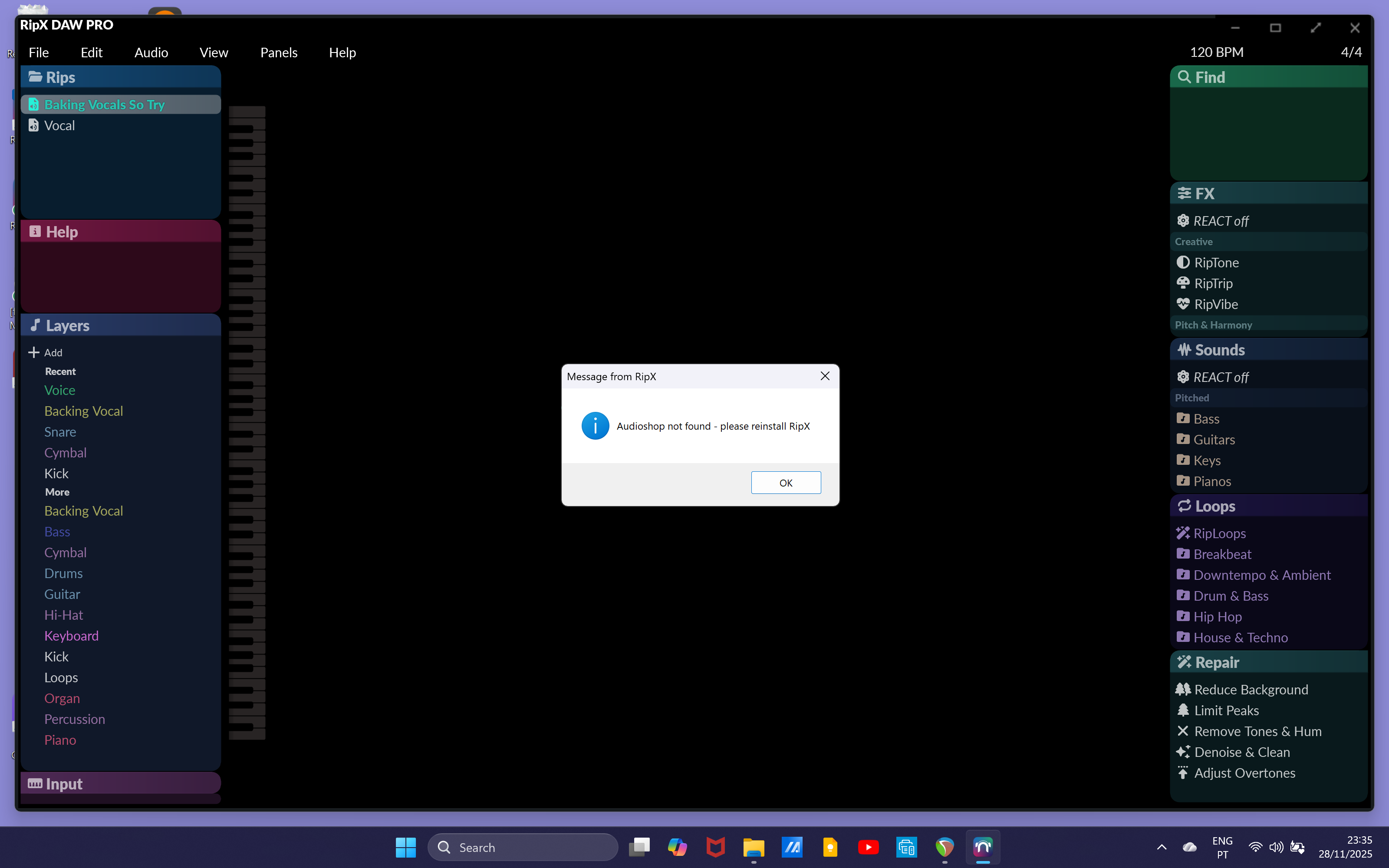Click the RipVibe heart icon

point(1183,304)
